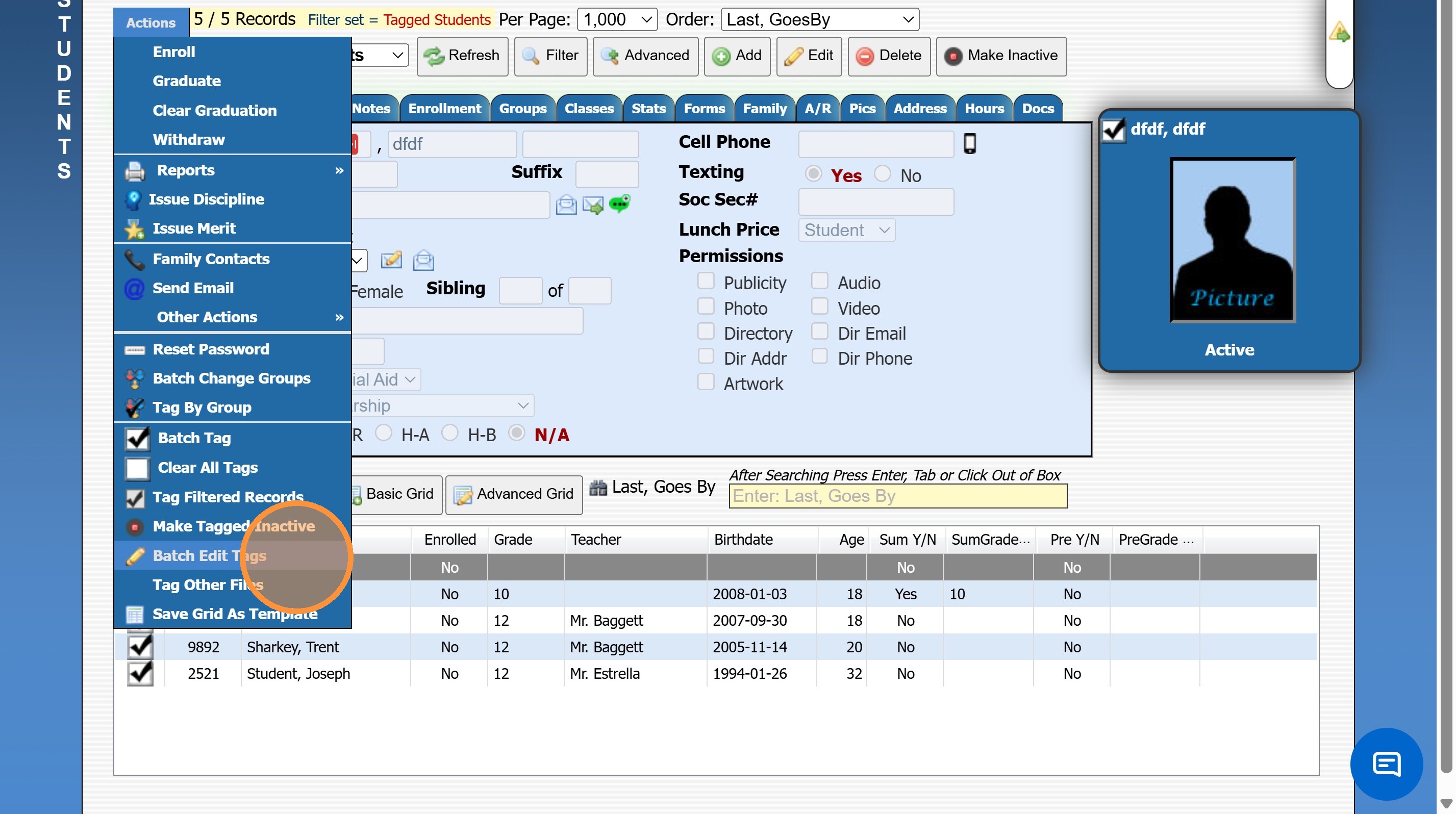Screen dimensions: 1456x814
Task: Click the Make Inactive button
Action: point(1001,56)
